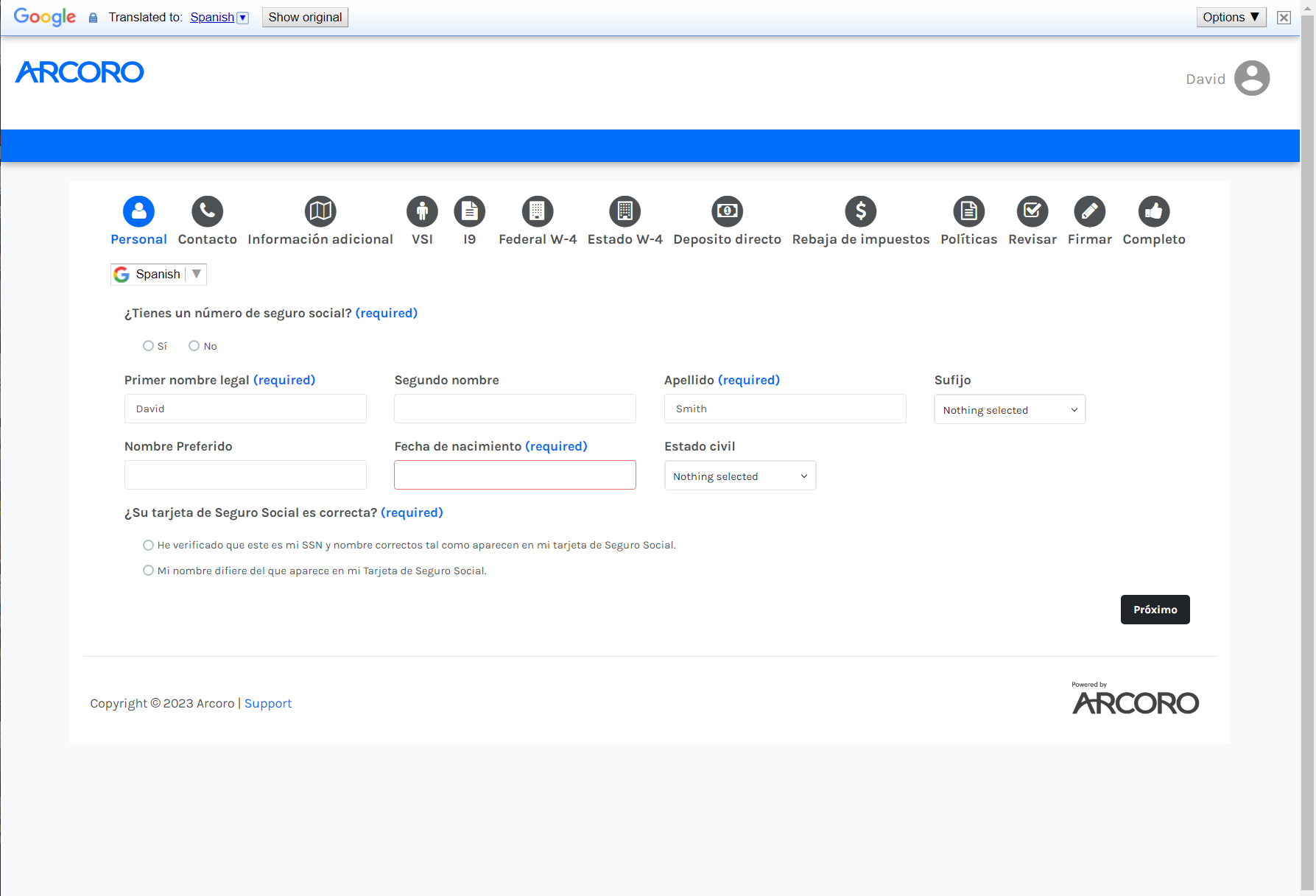Click the David username text
1316x896 pixels.
pos(1206,79)
